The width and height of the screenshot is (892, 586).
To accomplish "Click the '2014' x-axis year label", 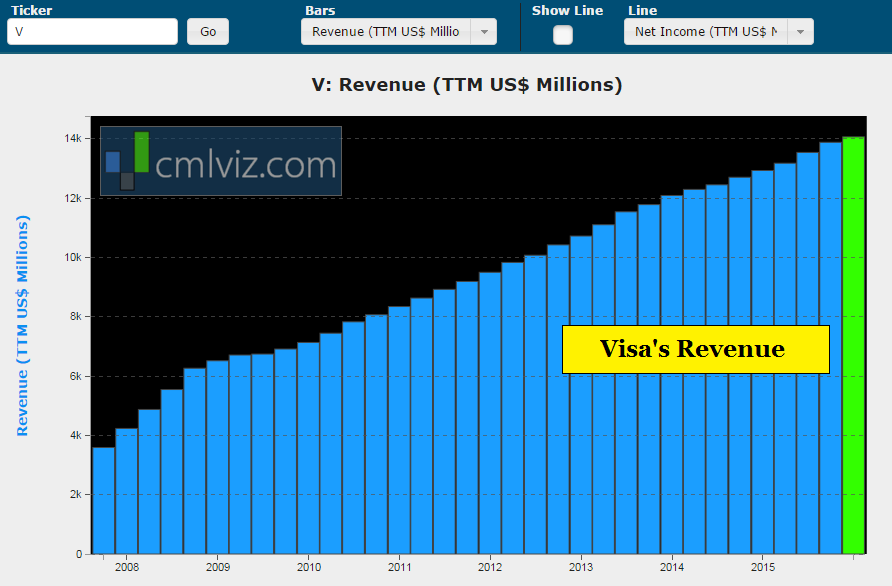I will pyautogui.click(x=672, y=567).
